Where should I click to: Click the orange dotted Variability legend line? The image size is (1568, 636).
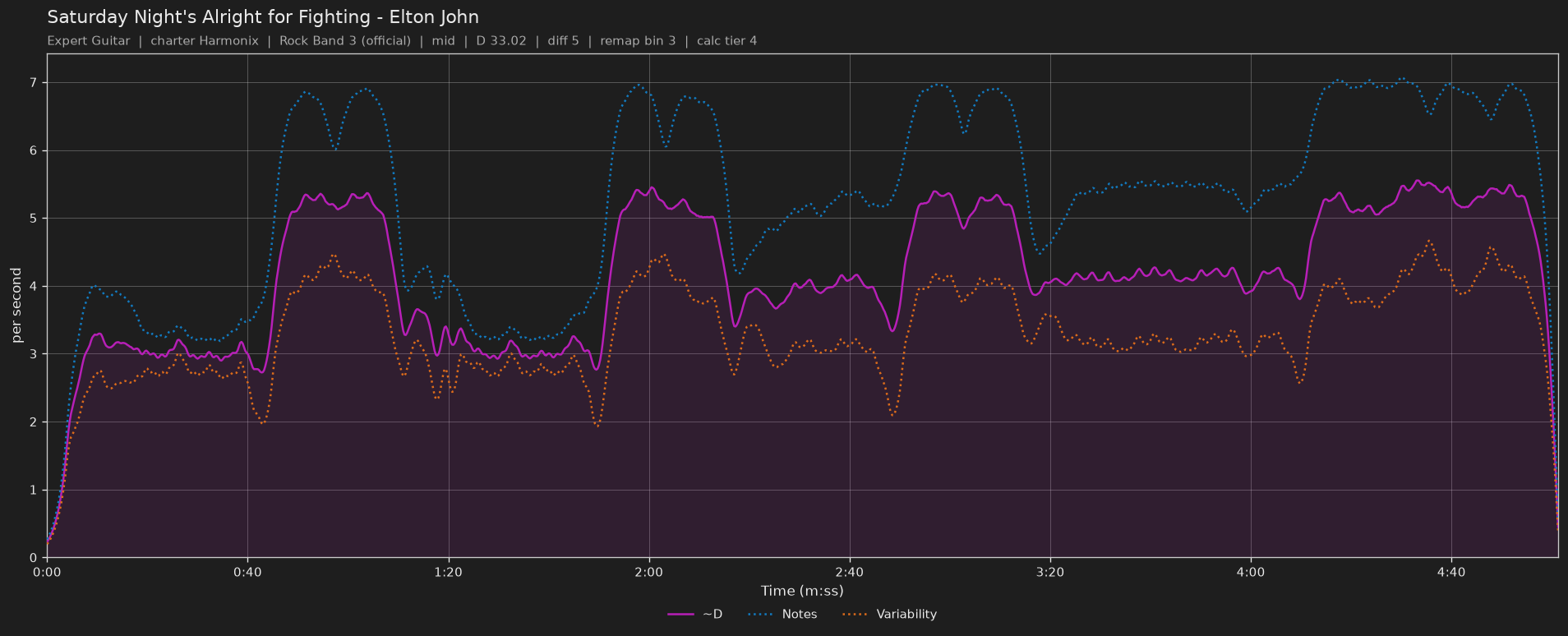tap(855, 615)
